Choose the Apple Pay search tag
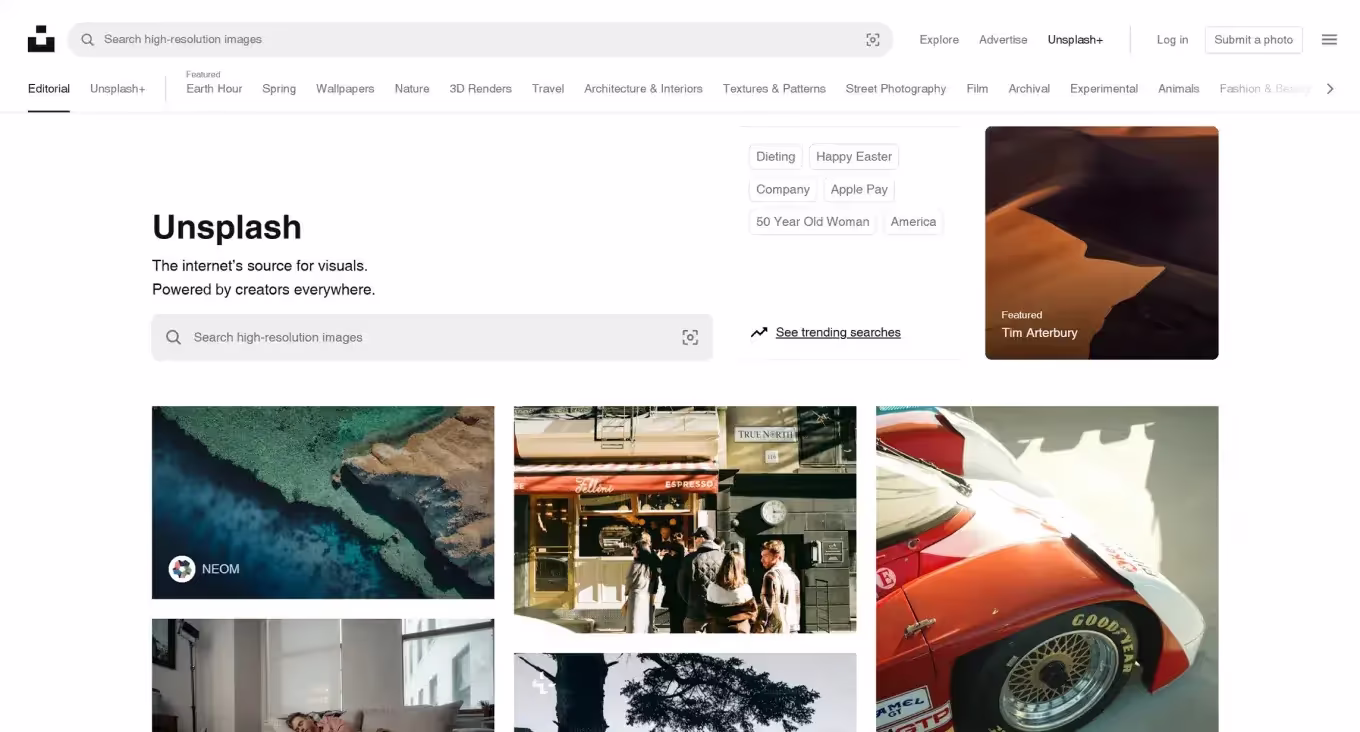The height and width of the screenshot is (732, 1360). 859,190
